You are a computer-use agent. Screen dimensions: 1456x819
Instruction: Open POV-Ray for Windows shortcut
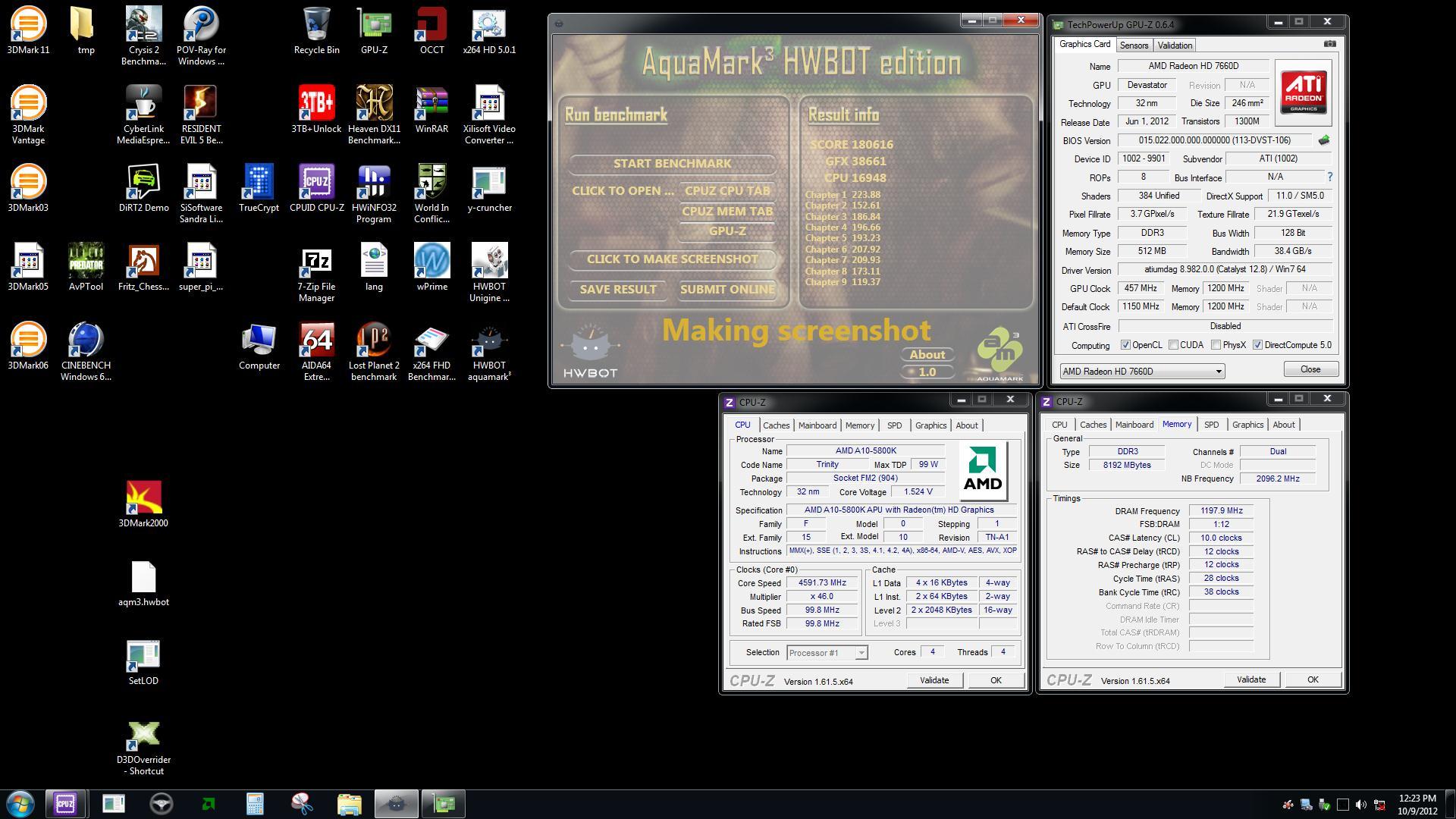click(201, 36)
